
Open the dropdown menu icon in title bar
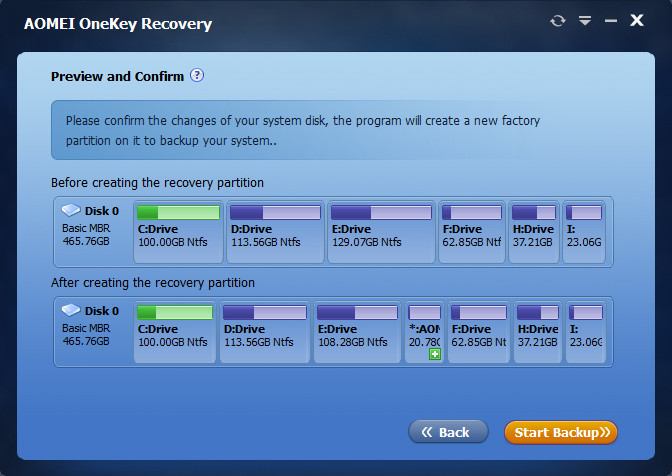585,20
